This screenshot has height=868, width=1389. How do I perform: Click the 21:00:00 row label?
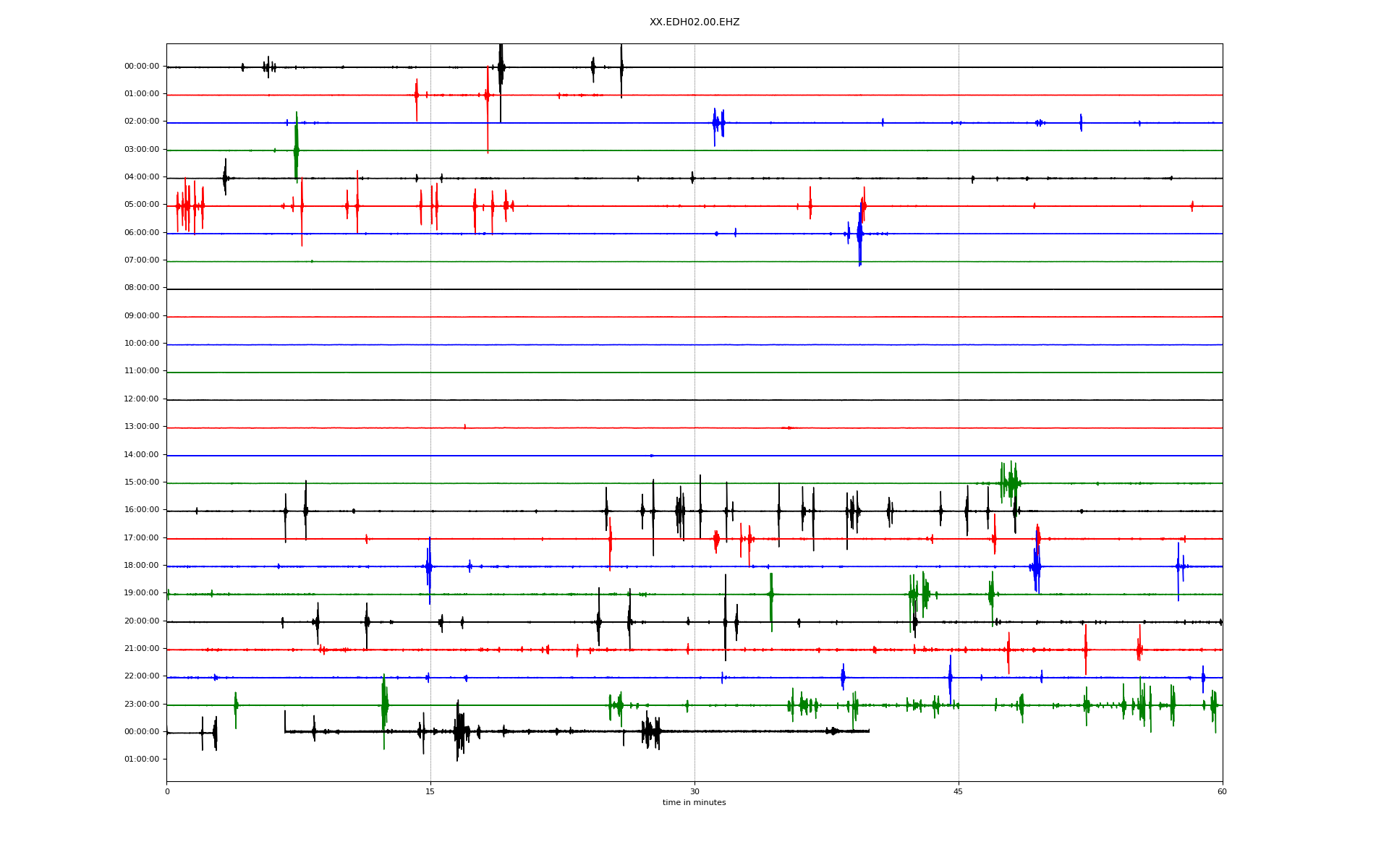[x=142, y=649]
